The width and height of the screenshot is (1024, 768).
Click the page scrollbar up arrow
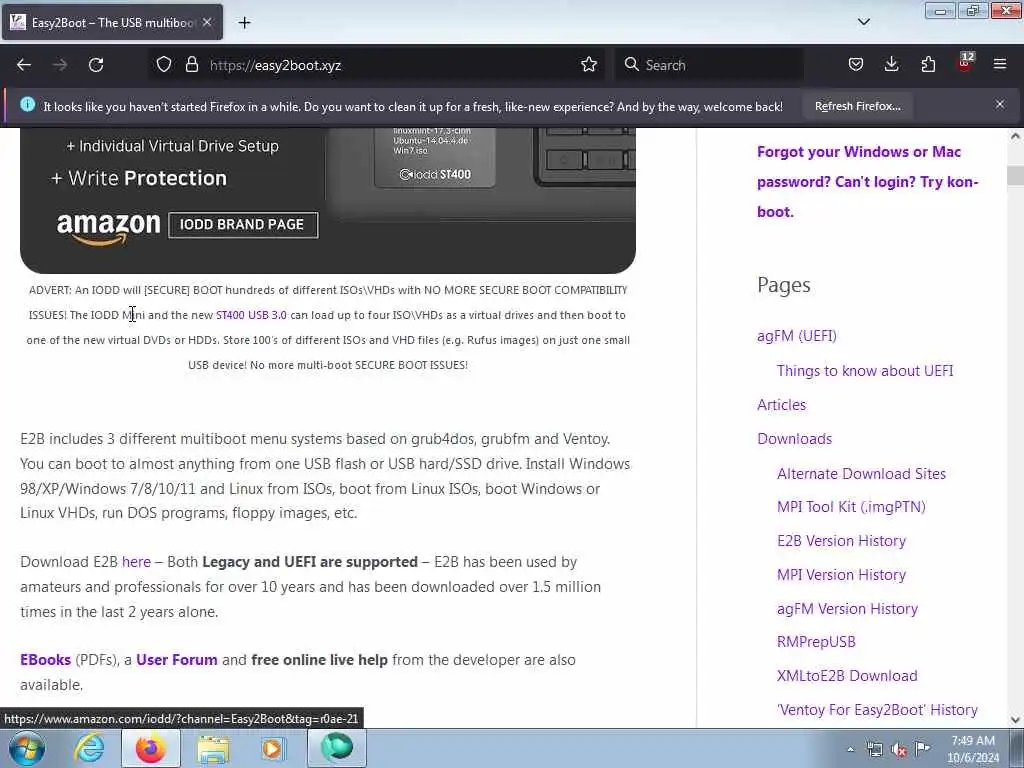pyautogui.click(x=1015, y=136)
